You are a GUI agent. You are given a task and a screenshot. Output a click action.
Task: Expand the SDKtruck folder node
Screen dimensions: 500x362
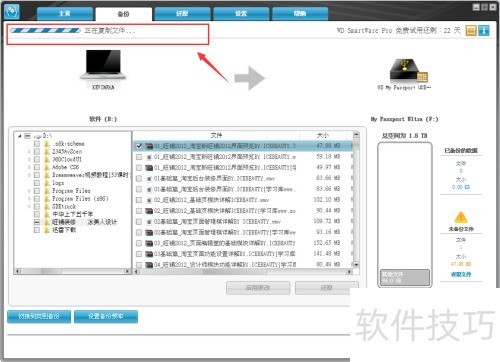click(29, 207)
